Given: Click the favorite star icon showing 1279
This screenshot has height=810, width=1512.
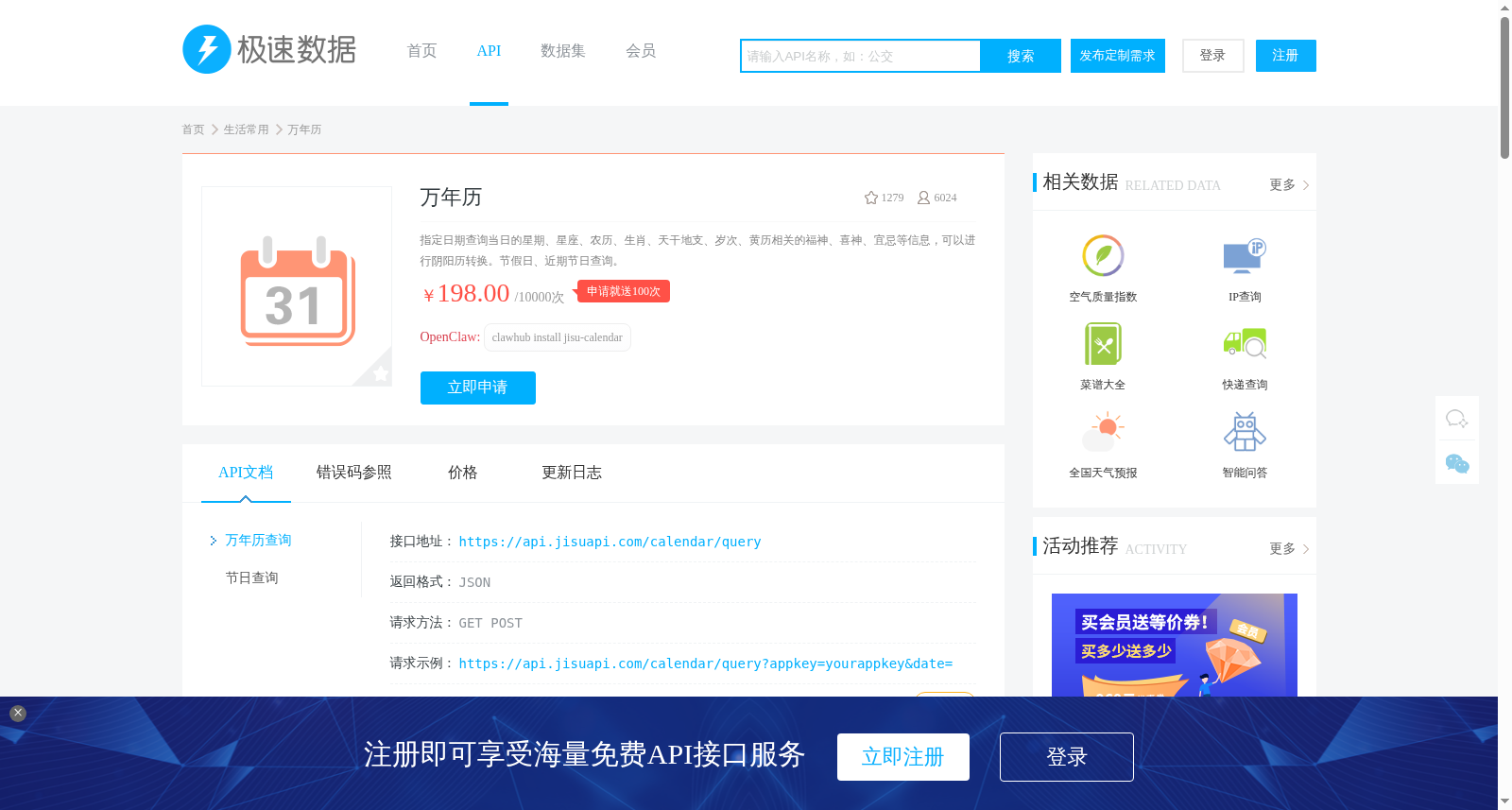Looking at the screenshot, I should click(871, 198).
